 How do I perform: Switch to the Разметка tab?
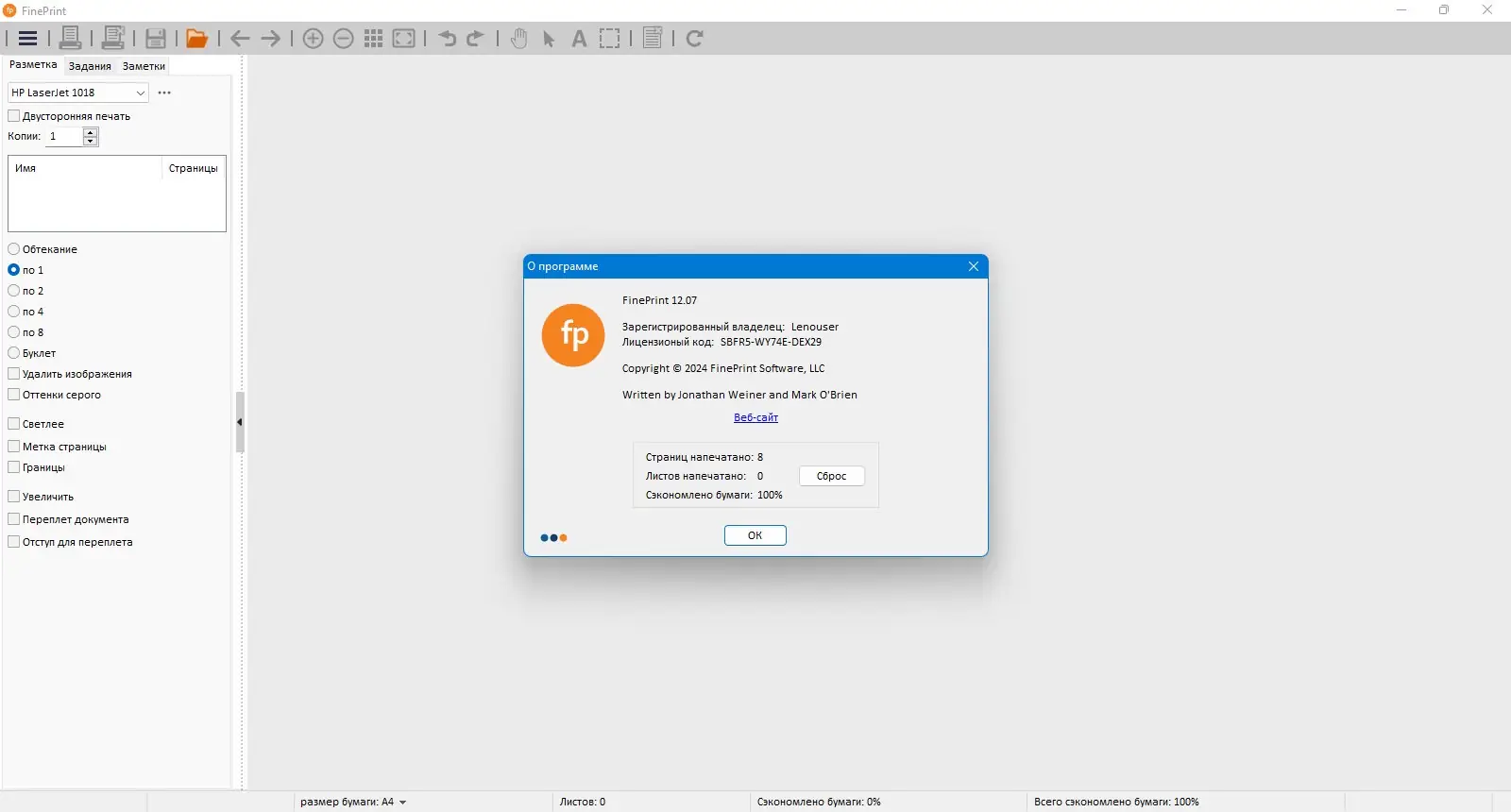[x=33, y=65]
